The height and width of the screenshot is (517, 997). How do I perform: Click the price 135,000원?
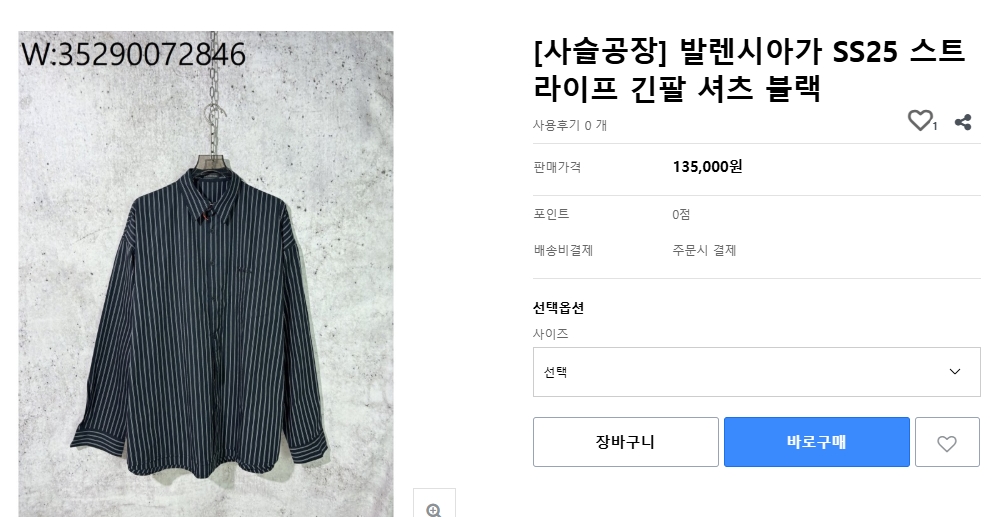[x=707, y=167]
